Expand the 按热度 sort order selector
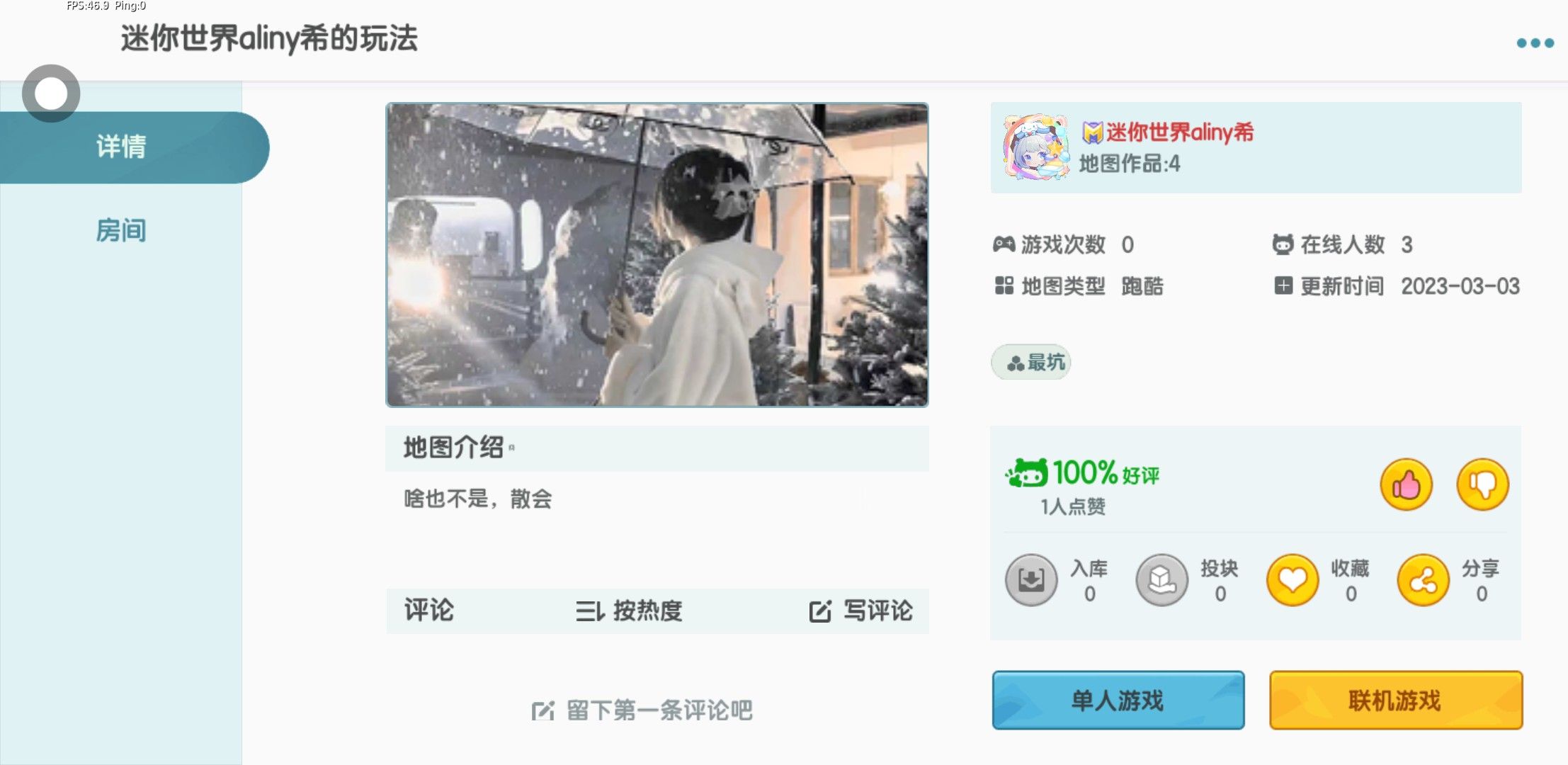This screenshot has width=1568, height=765. [628, 611]
